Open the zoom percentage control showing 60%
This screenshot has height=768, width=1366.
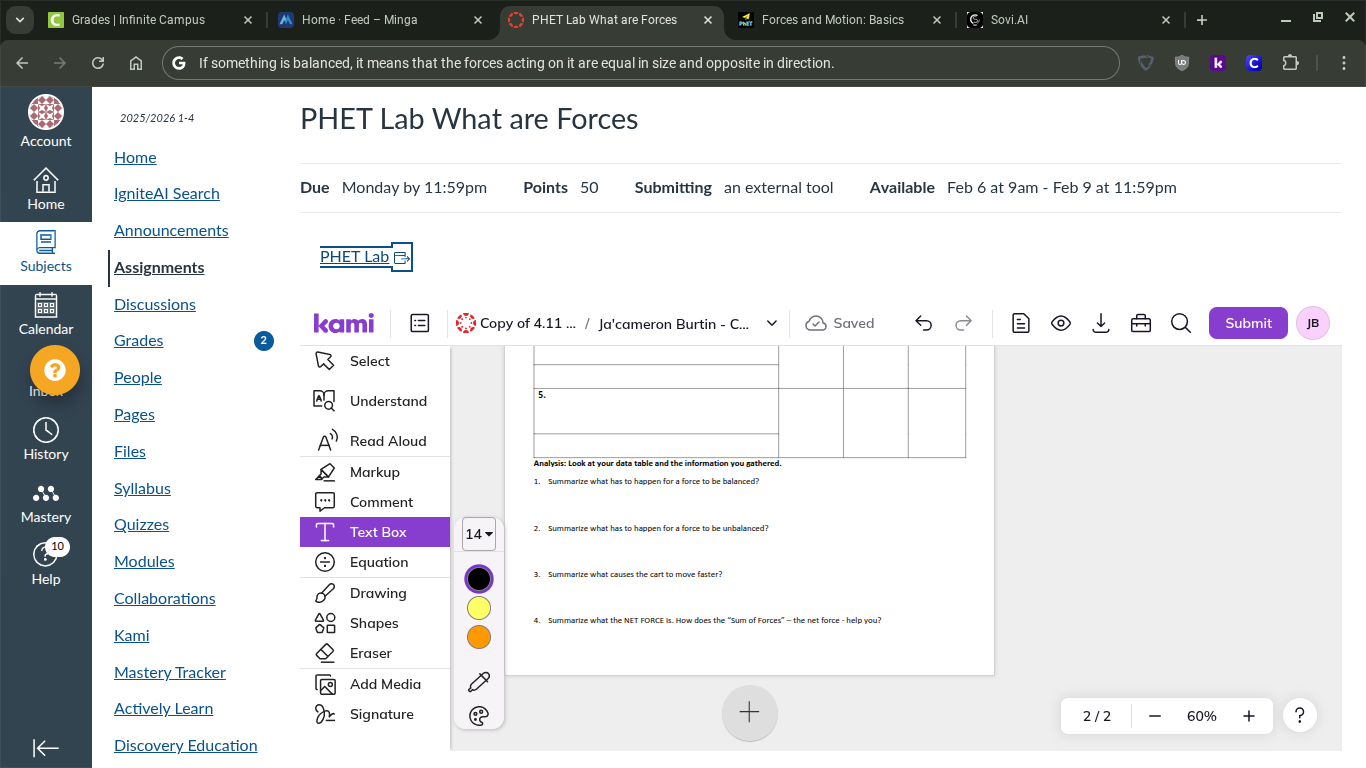pyautogui.click(x=1201, y=715)
